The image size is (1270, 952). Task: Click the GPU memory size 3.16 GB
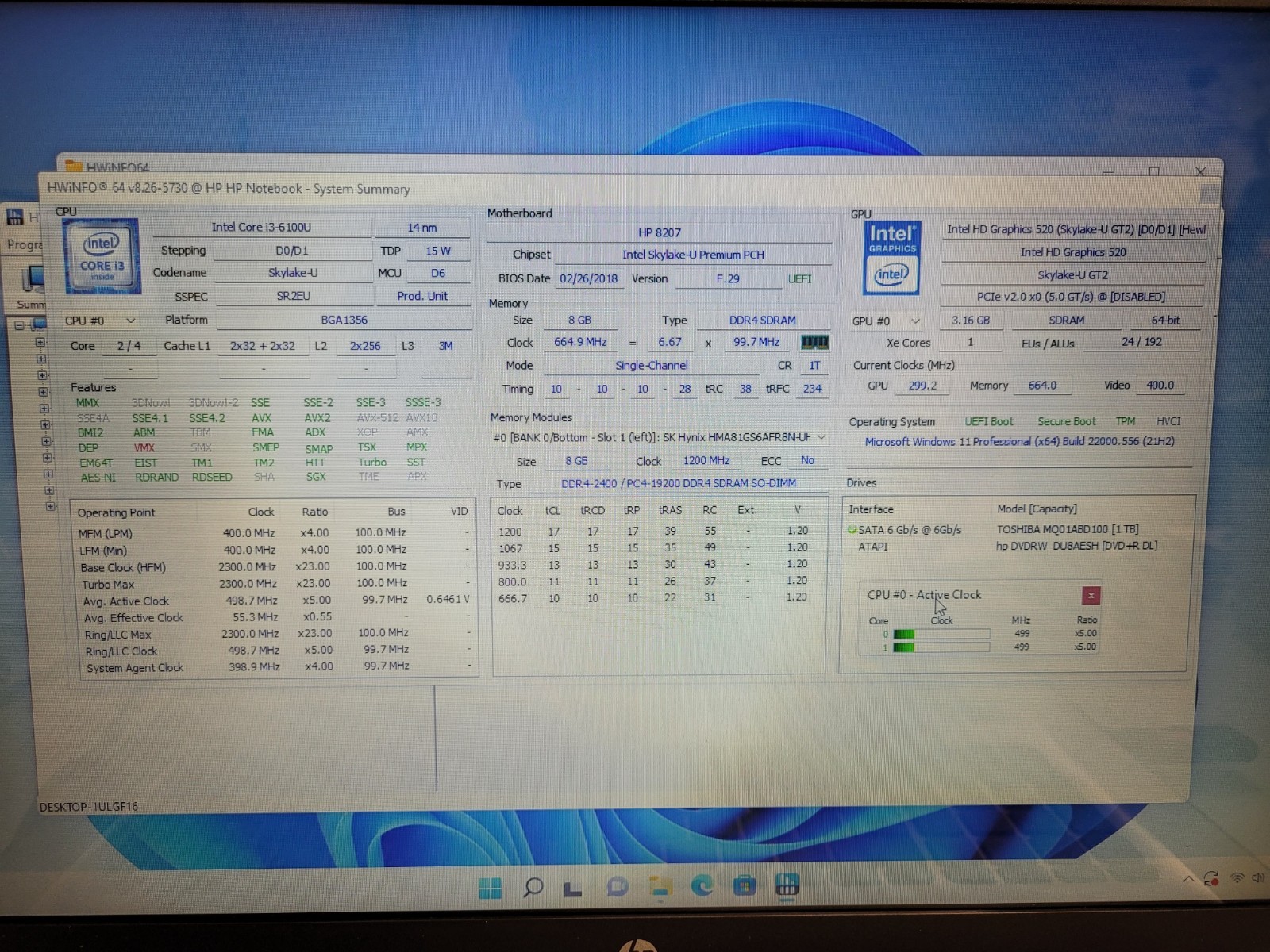point(970,321)
